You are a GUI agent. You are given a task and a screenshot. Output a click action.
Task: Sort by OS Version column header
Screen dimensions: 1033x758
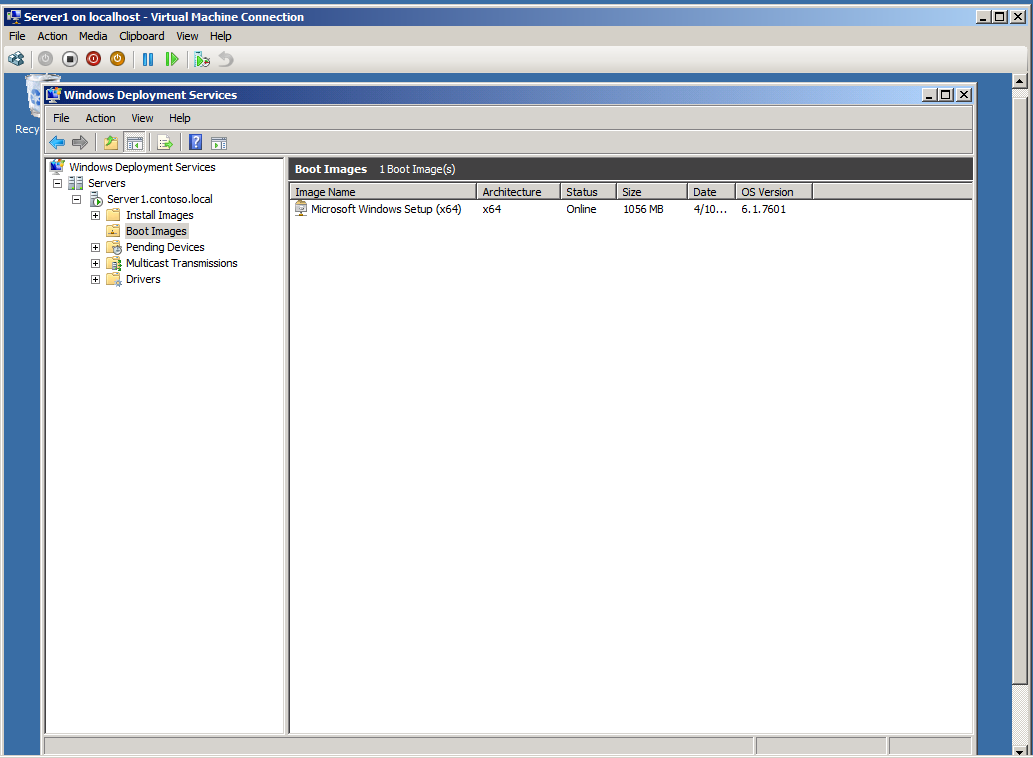pyautogui.click(x=774, y=192)
